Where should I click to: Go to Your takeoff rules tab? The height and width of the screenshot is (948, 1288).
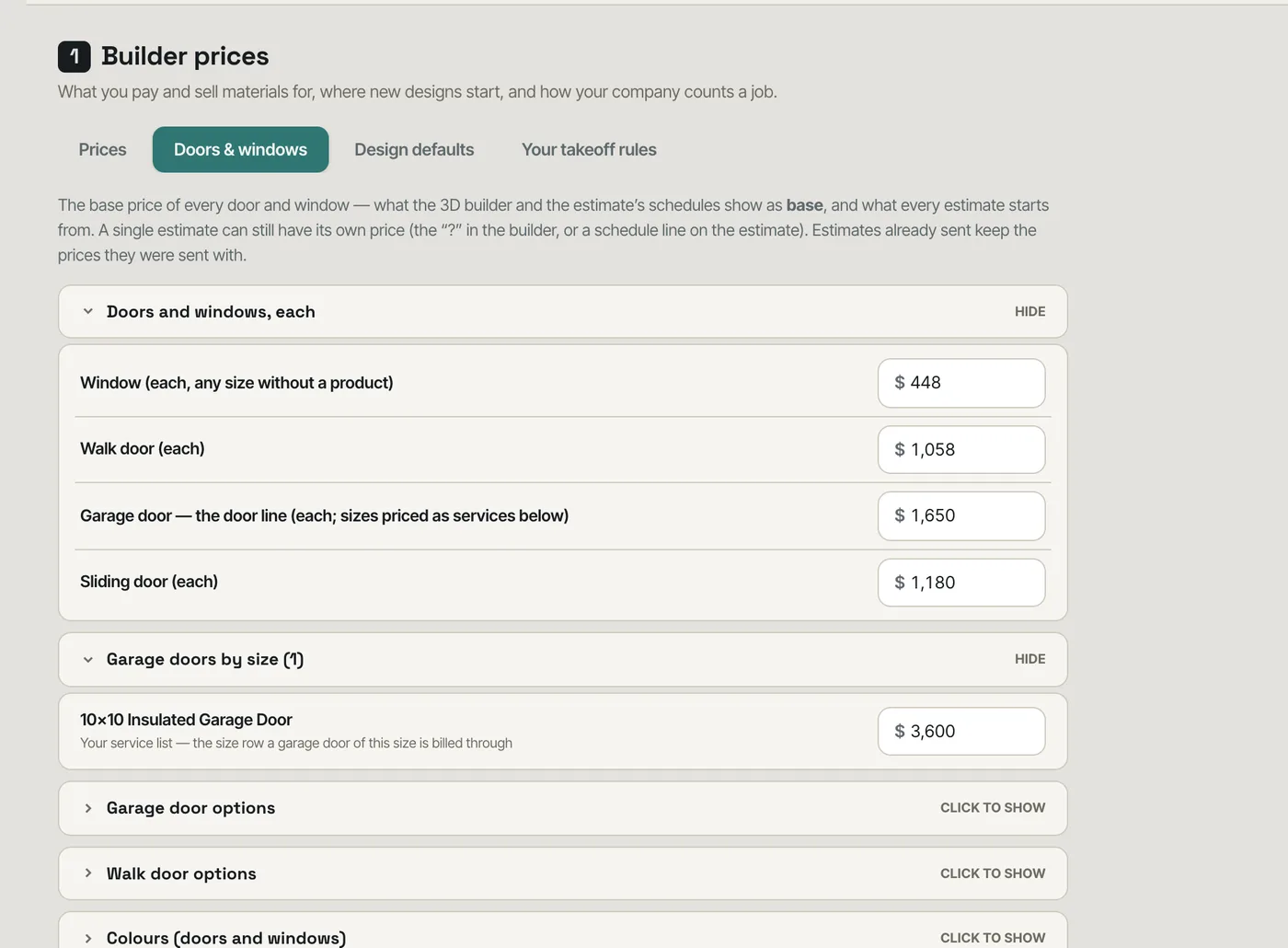coord(589,150)
